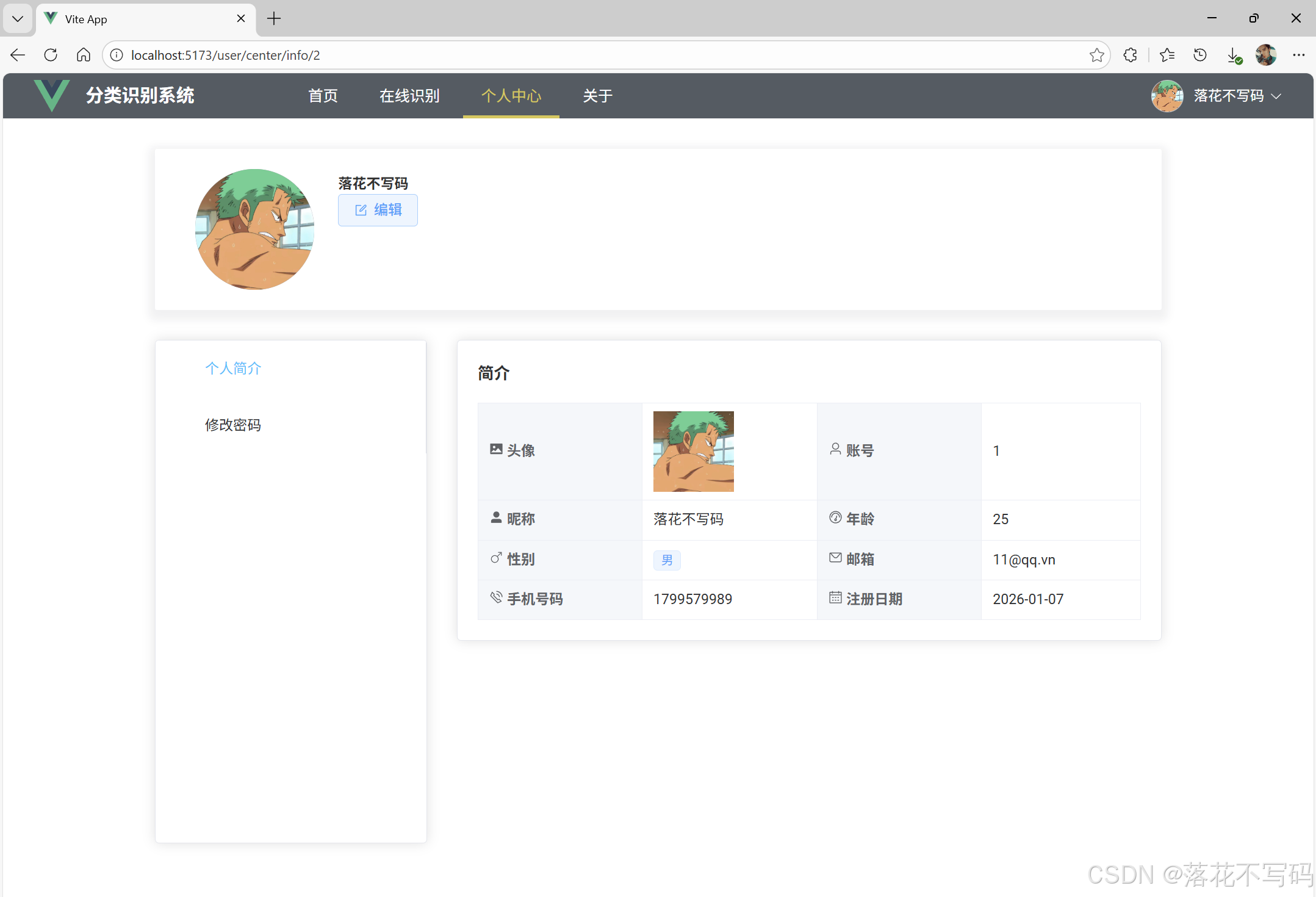The image size is (1316, 897).
Task: Click the browser address bar URL
Action: (x=225, y=55)
